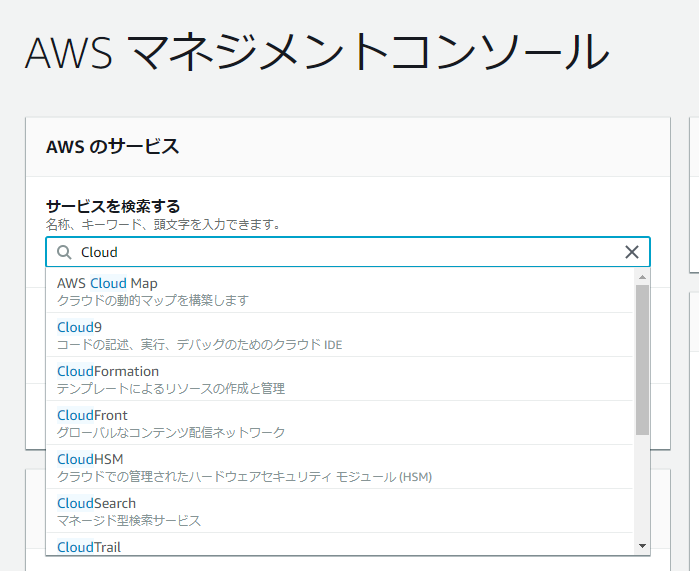The height and width of the screenshot is (571, 699).
Task: Click the hint text 名称、キーワード、頭文字を入力できます
Action: pyautogui.click(x=163, y=225)
